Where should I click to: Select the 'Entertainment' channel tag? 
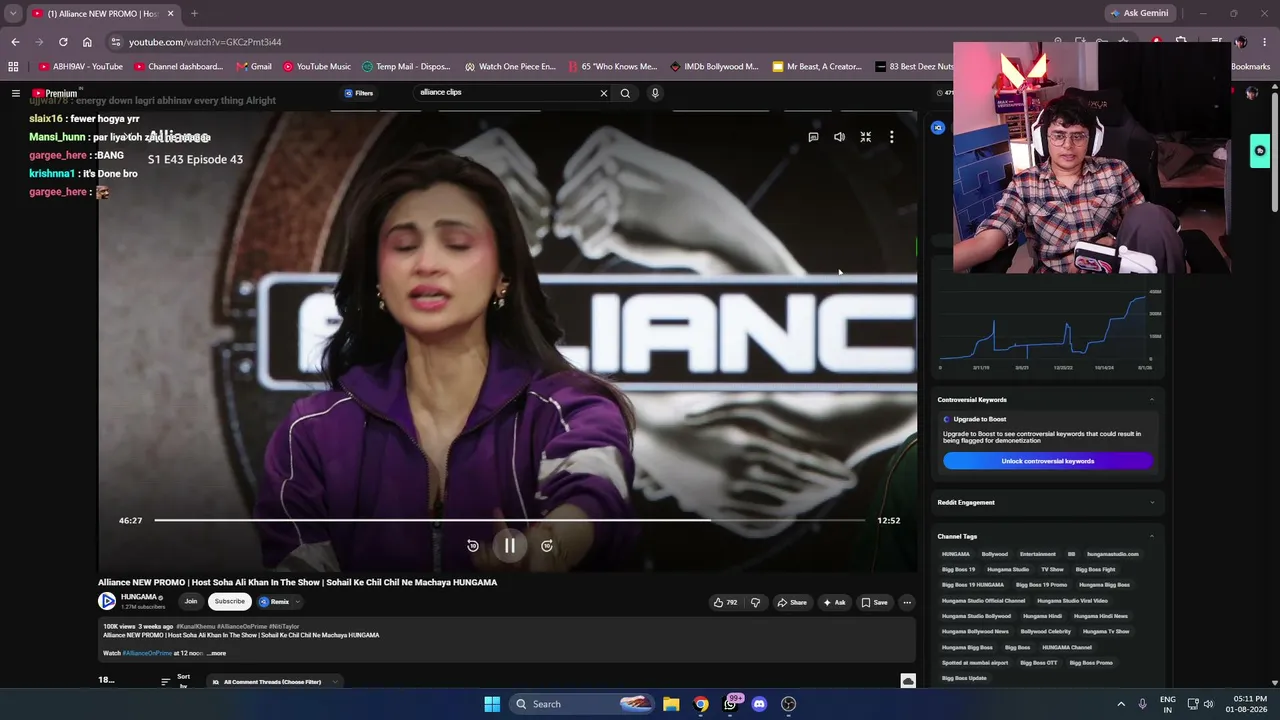pos(1038,554)
